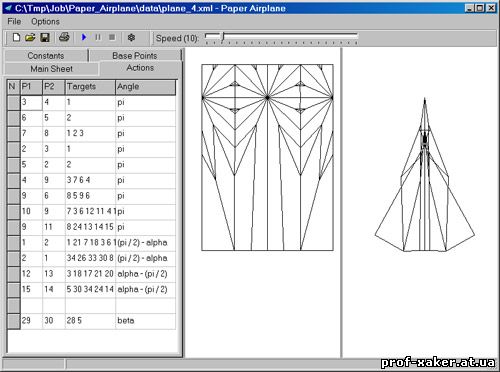Viewport: 500px width, 372px height.
Task: Click the Print icon in toolbar
Action: tap(64, 37)
